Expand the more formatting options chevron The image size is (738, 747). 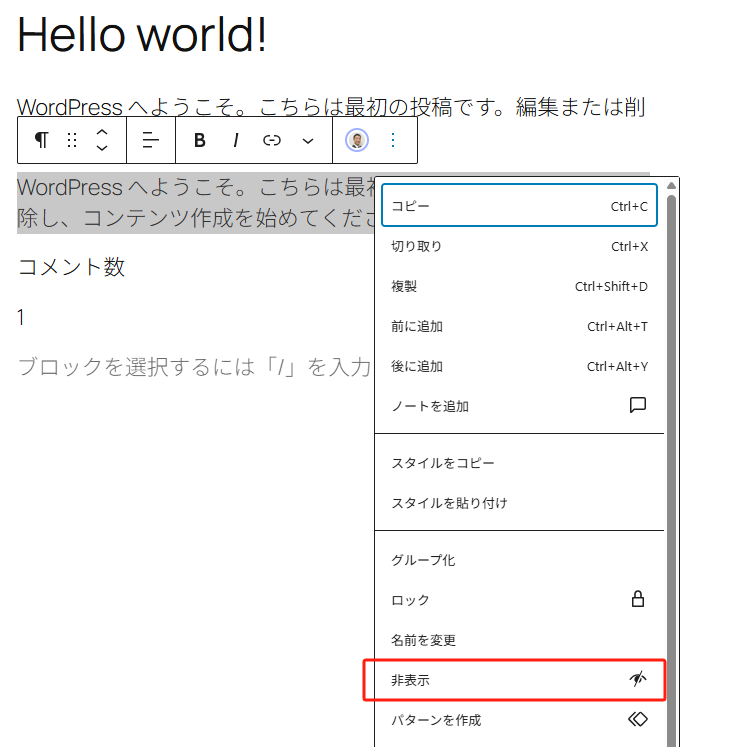(308, 140)
